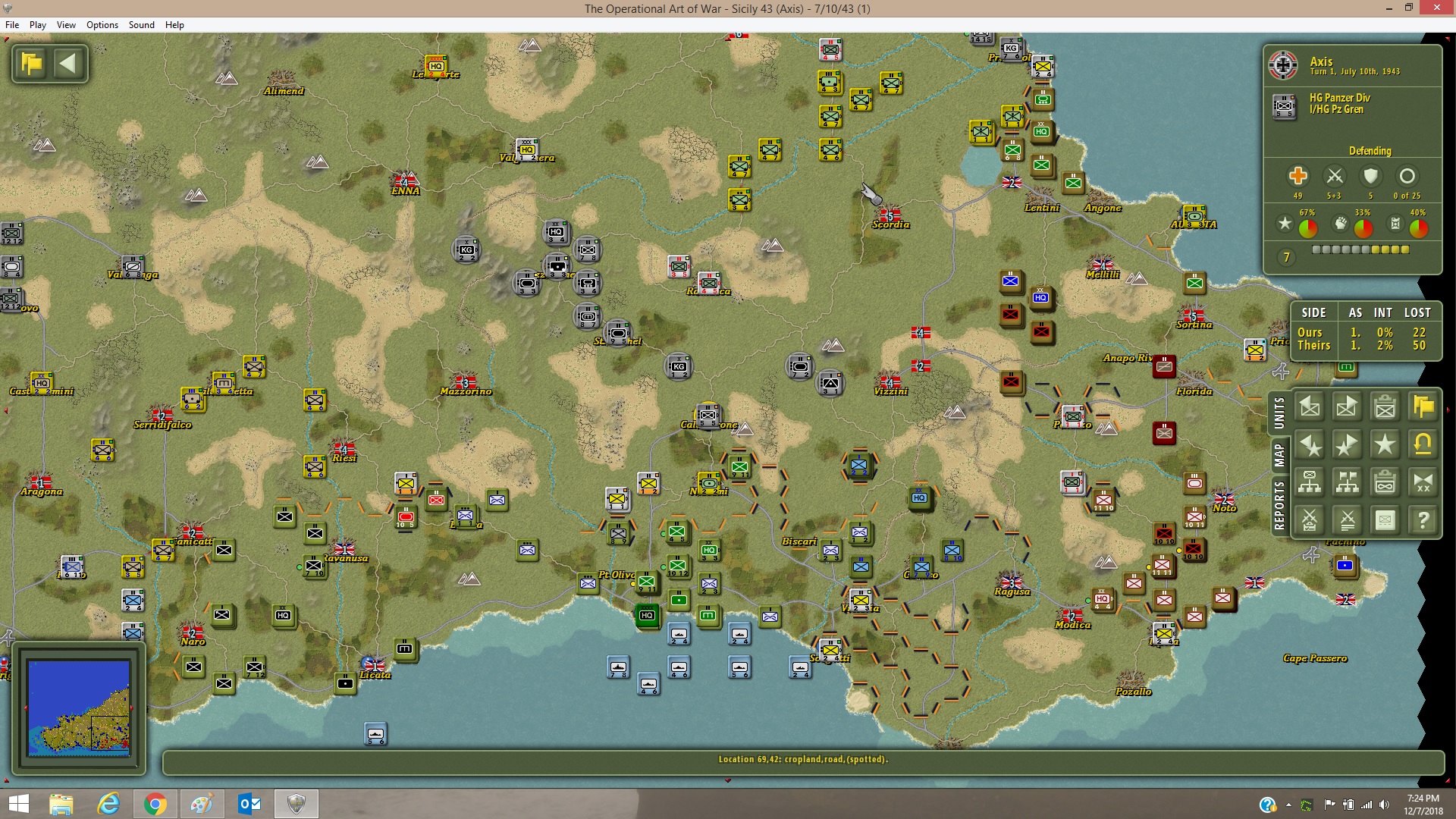The image size is (1456, 819).
Task: Click the crossed swords attack strength icon
Action: click(1334, 176)
